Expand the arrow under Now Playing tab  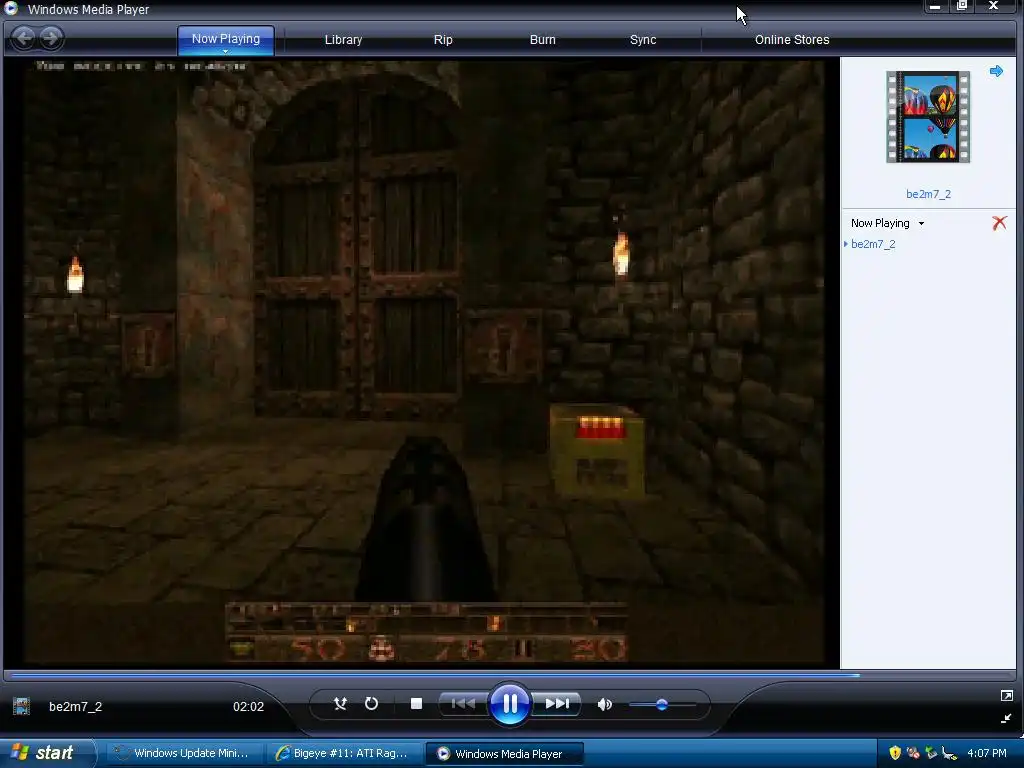pyautogui.click(x=225, y=51)
